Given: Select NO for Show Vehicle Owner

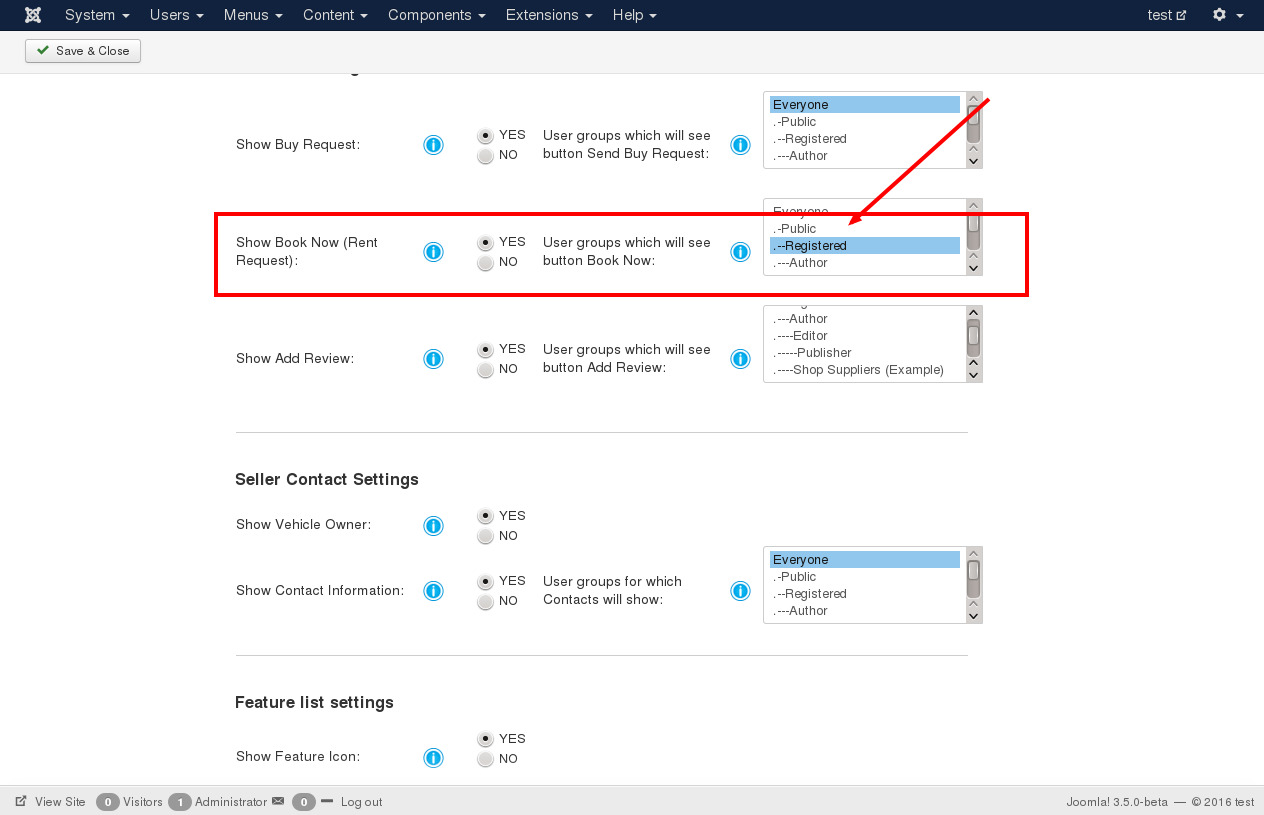Looking at the screenshot, I should click(486, 537).
